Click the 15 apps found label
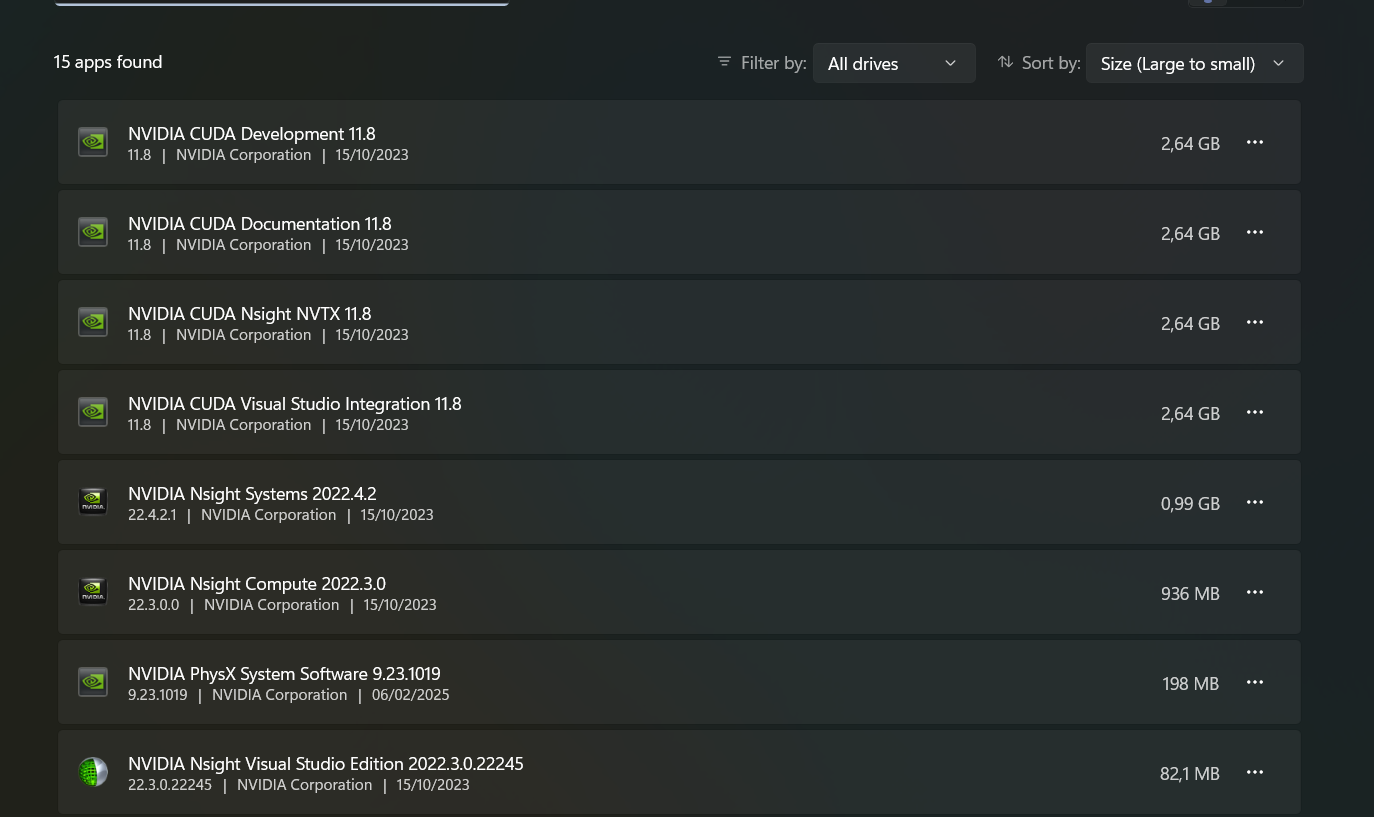This screenshot has width=1374, height=817. tap(108, 62)
